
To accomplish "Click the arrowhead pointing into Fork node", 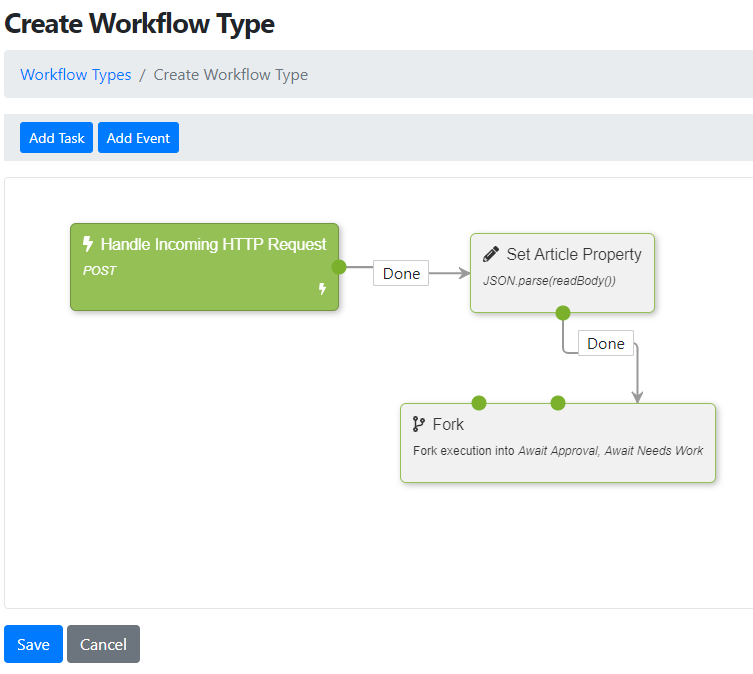I will tap(637, 397).
